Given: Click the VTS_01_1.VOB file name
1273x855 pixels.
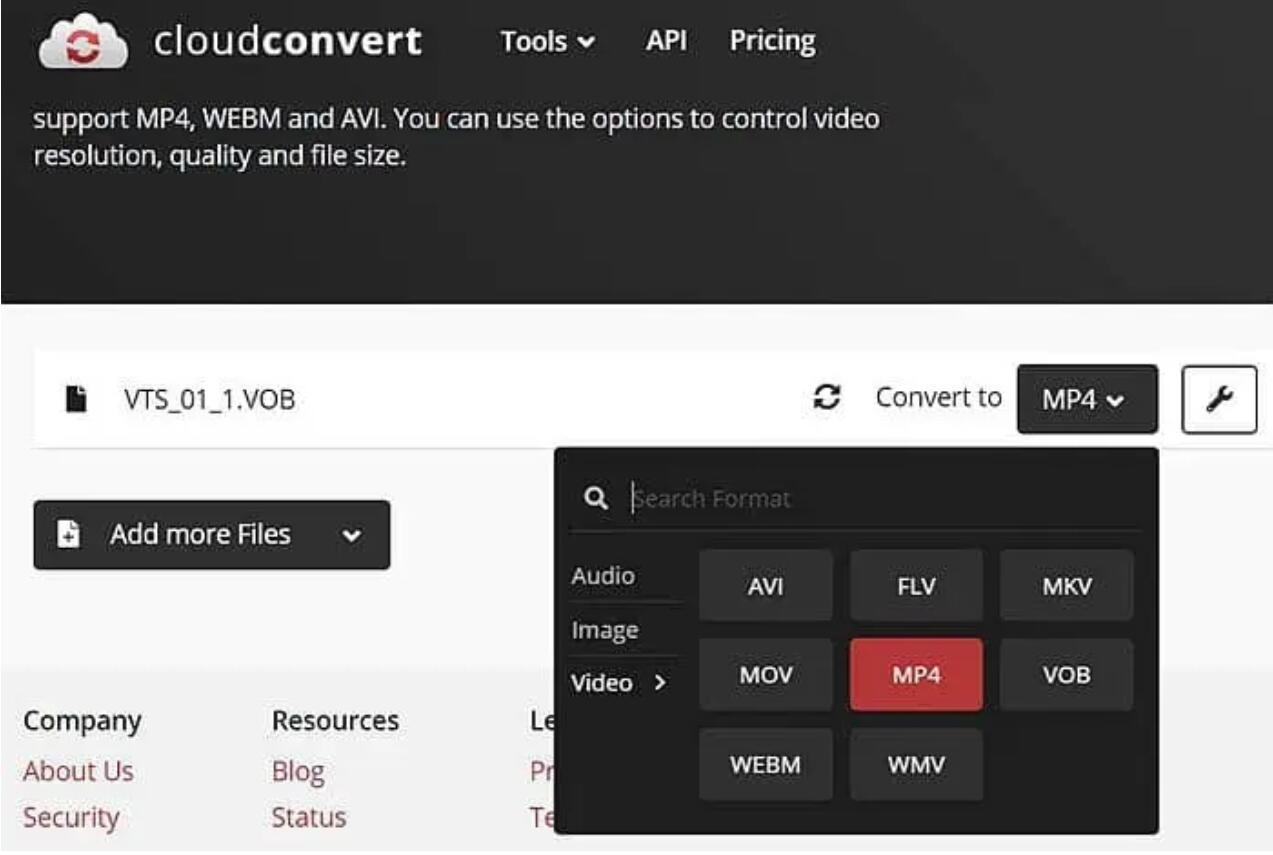Looking at the screenshot, I should [210, 400].
